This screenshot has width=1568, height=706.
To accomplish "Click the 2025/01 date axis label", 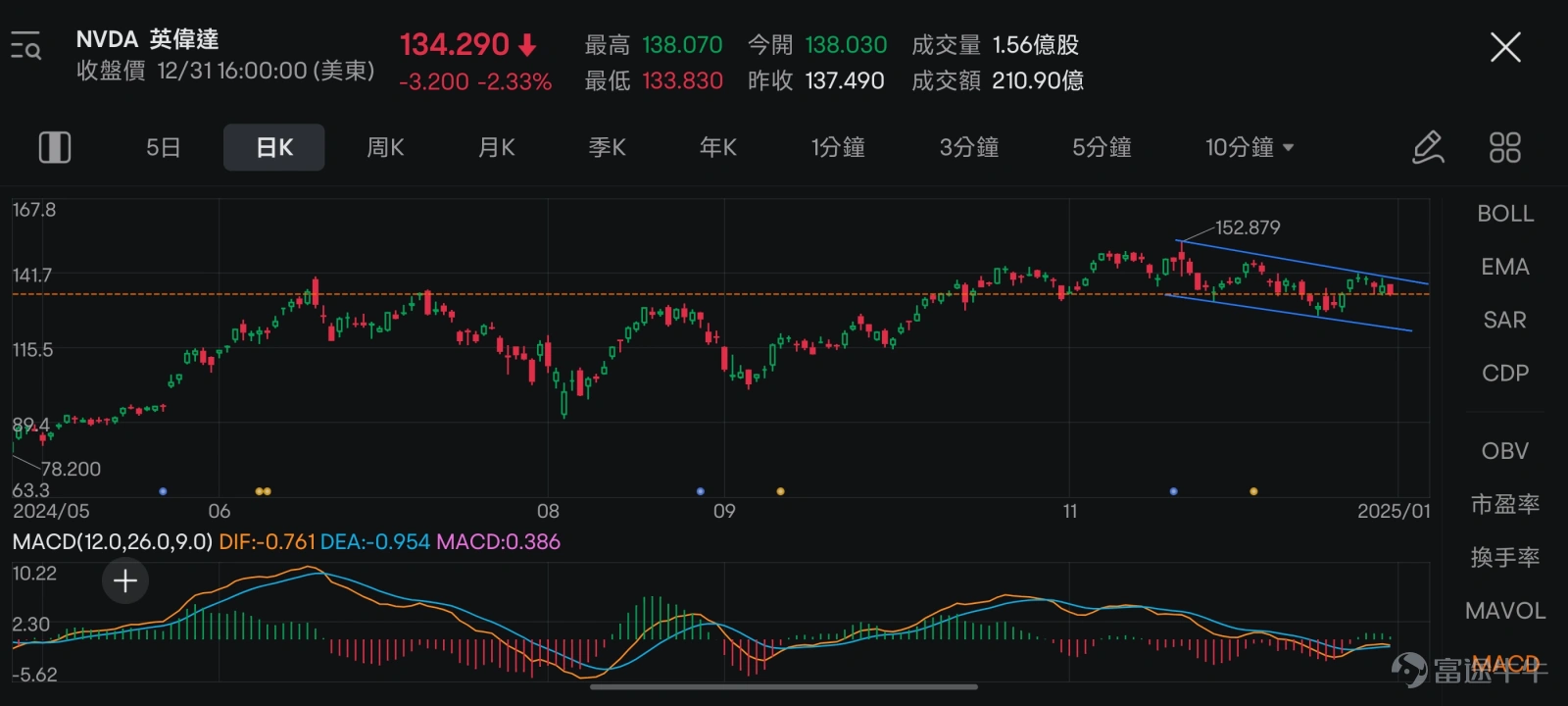I will click(1394, 511).
